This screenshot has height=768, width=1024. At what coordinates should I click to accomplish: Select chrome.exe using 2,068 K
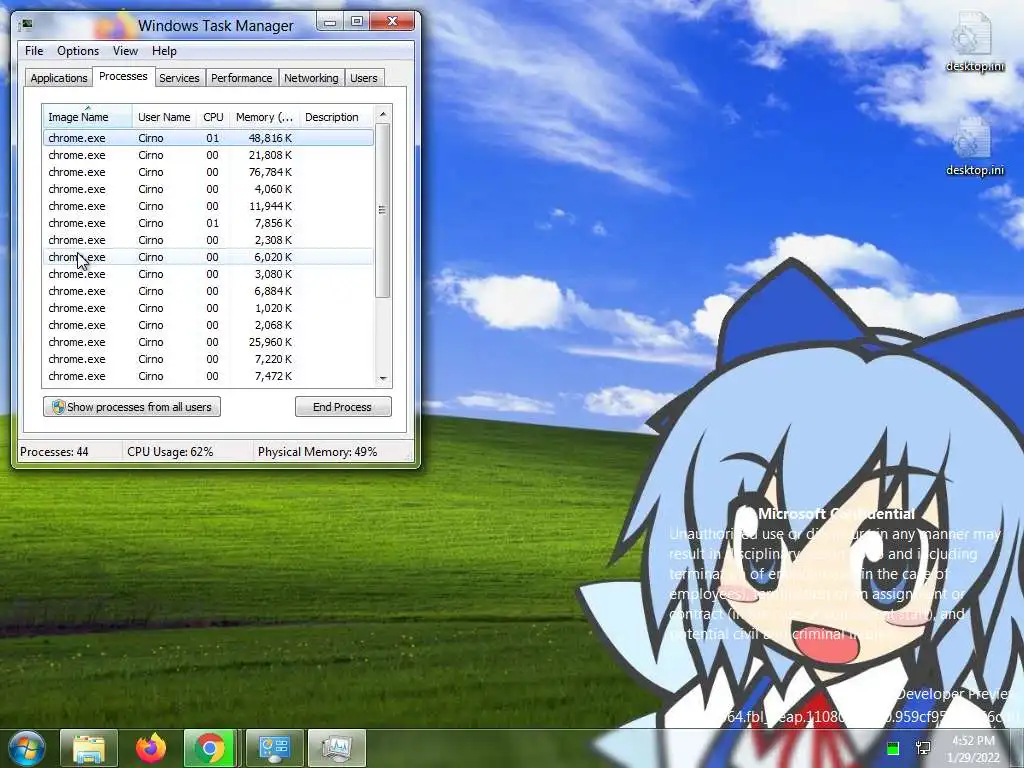[208, 325]
